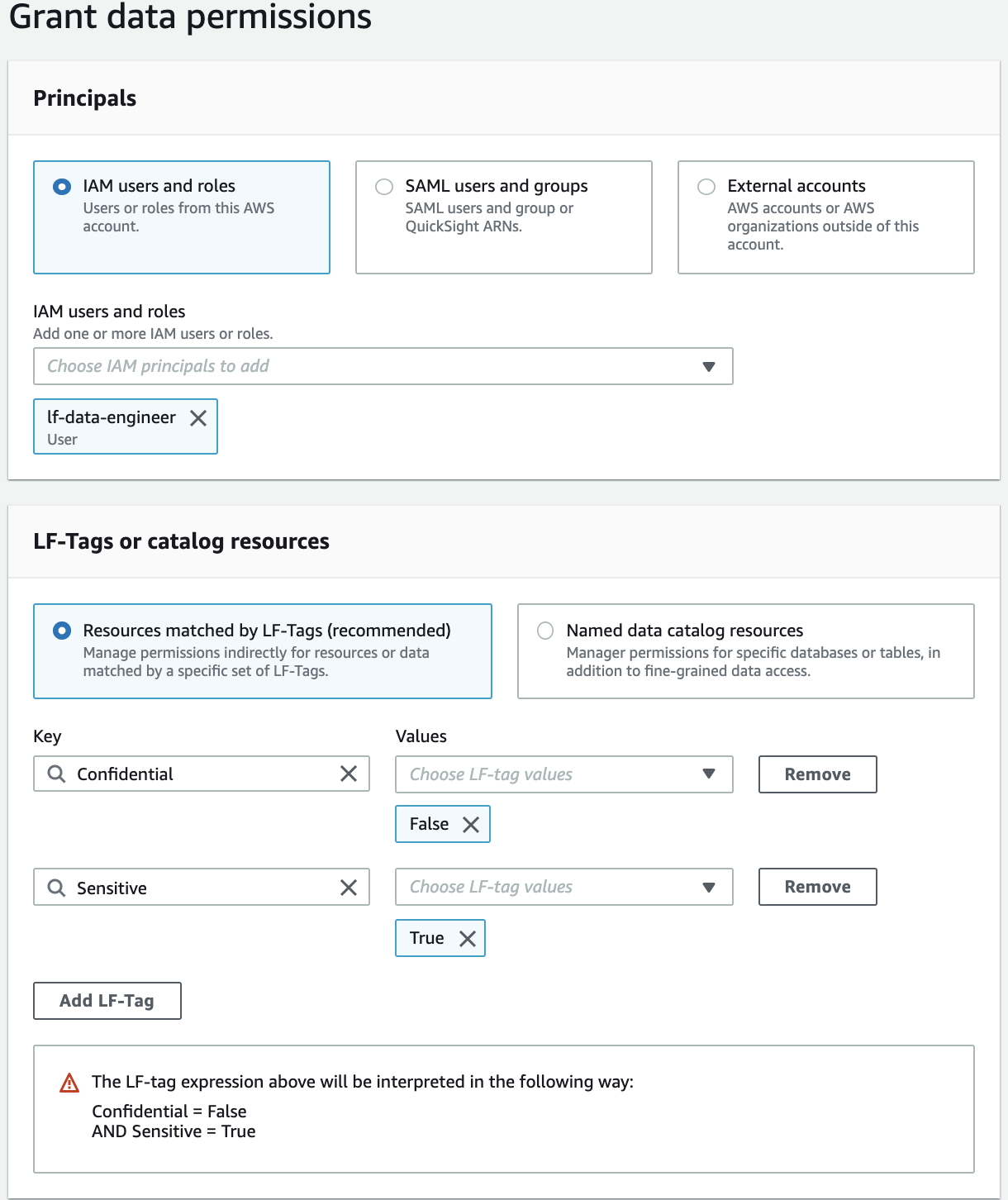Select the External accounts option
Viewport: 1008px width, 1200px height.
706,187
